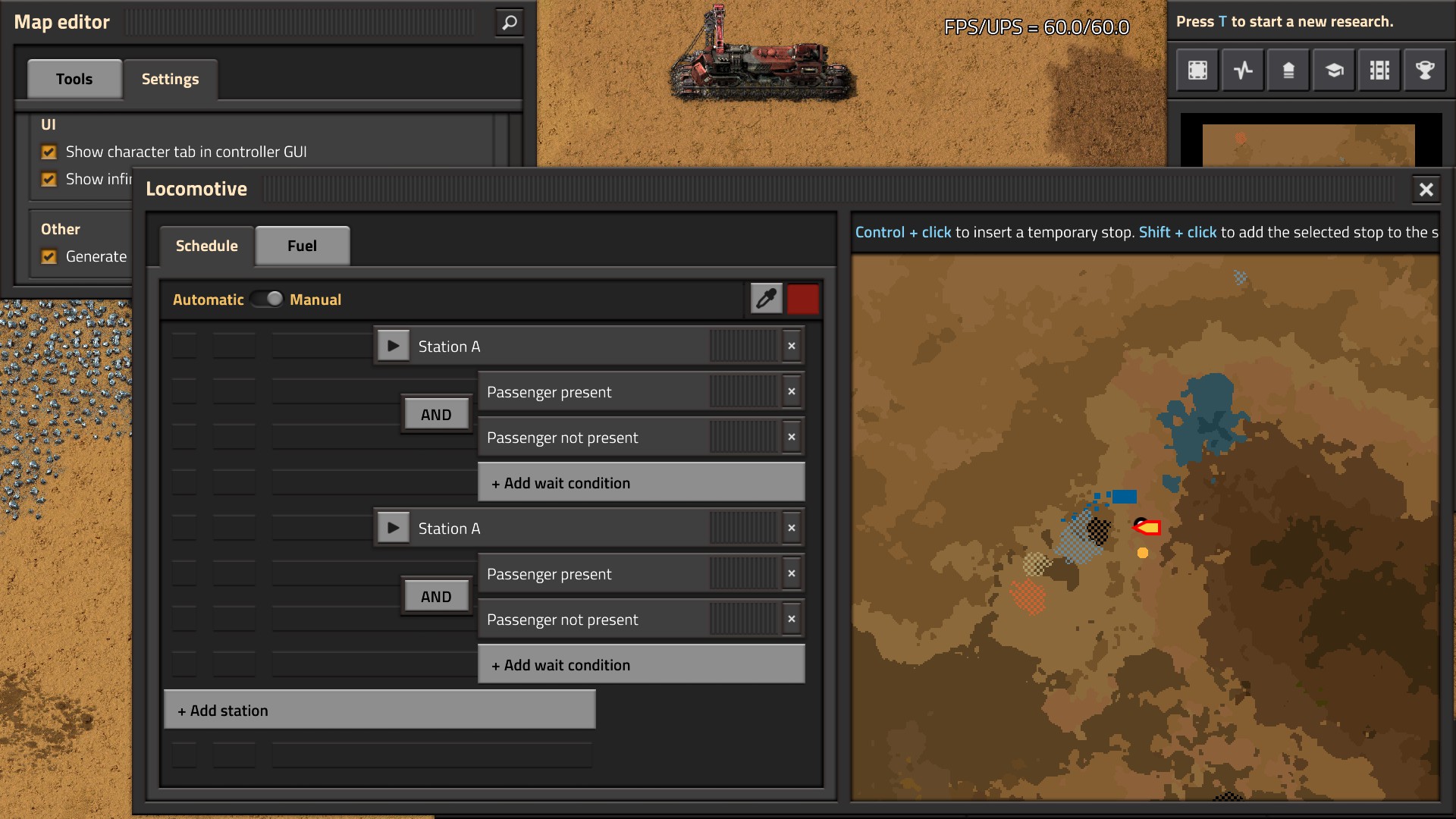Open the map view toolbar icon

[1197, 71]
